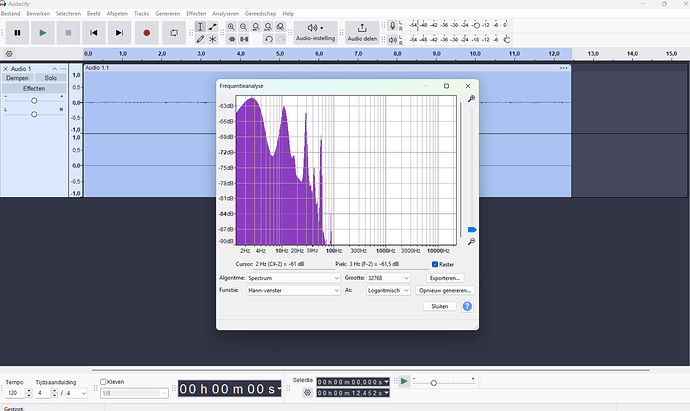The image size is (690, 411).
Task: Click the track gain slider knob
Action: [34, 101]
